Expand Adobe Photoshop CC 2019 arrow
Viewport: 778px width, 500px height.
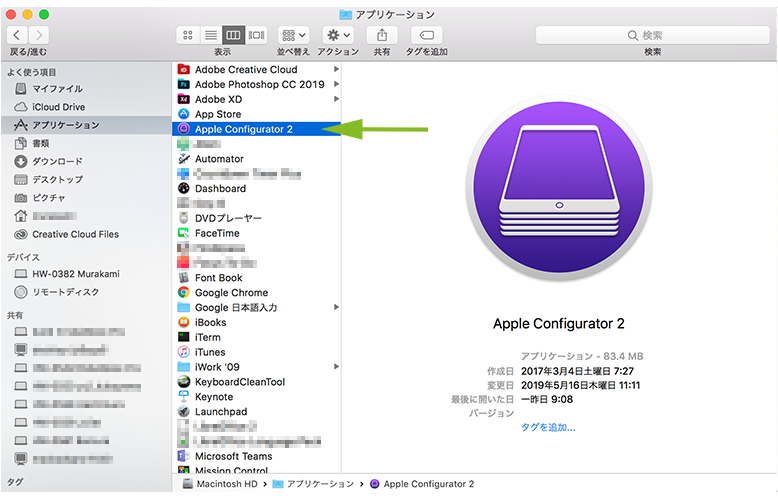(336, 84)
